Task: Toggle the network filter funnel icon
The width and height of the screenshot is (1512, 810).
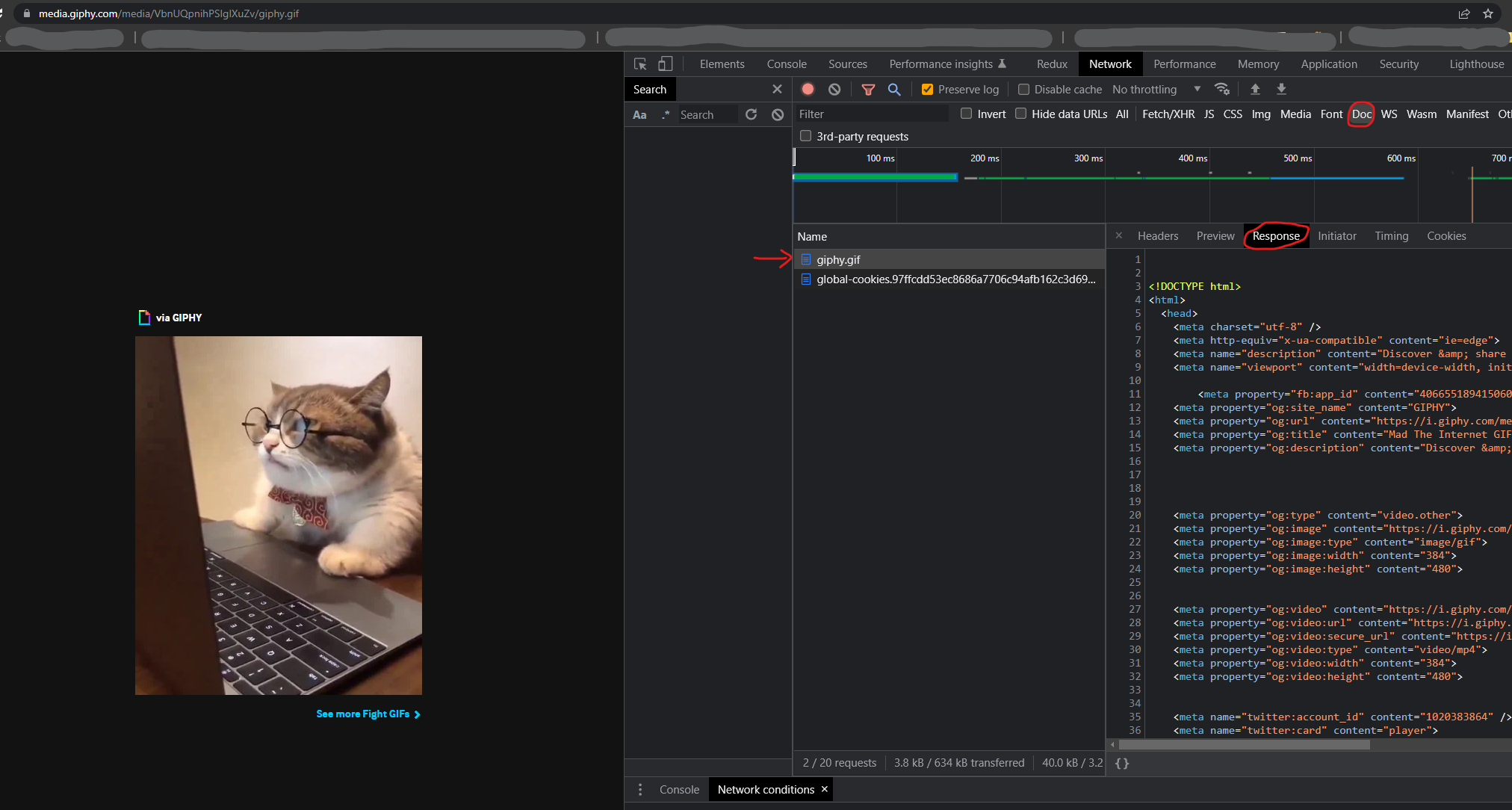Action: 868,89
